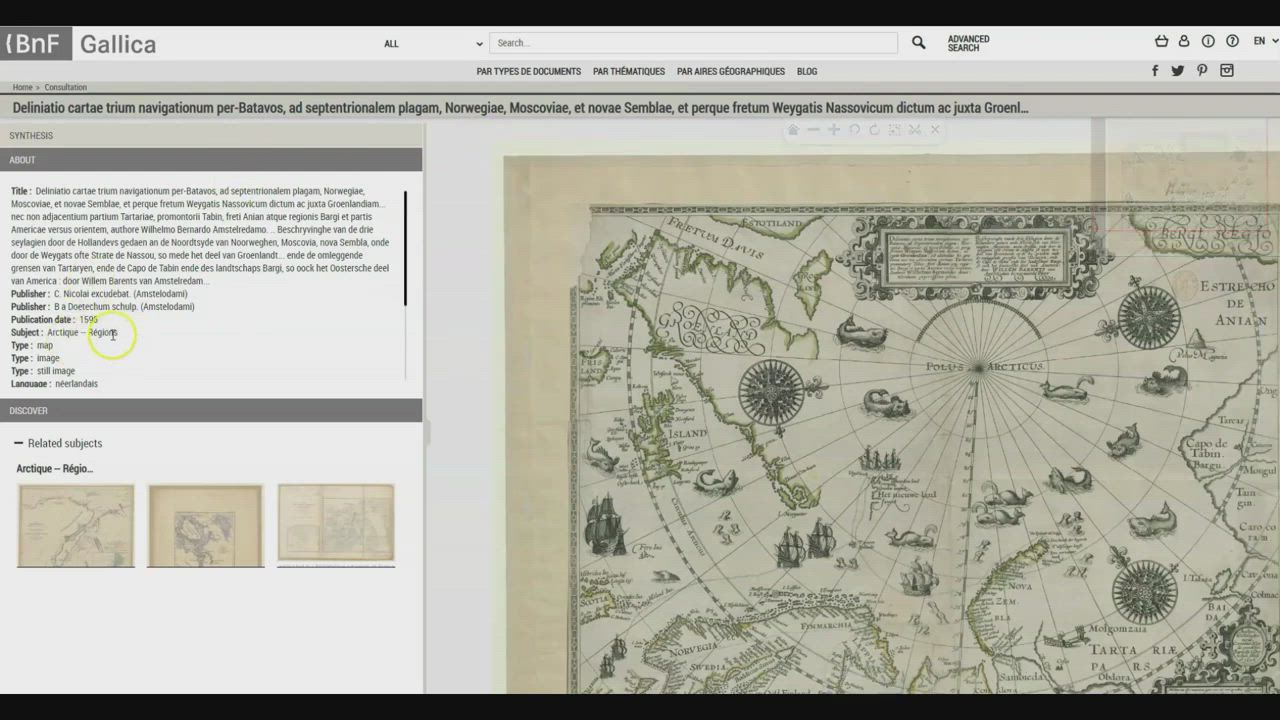Open help question mark icon
This screenshot has width=1280, height=720.
pyautogui.click(x=1232, y=42)
